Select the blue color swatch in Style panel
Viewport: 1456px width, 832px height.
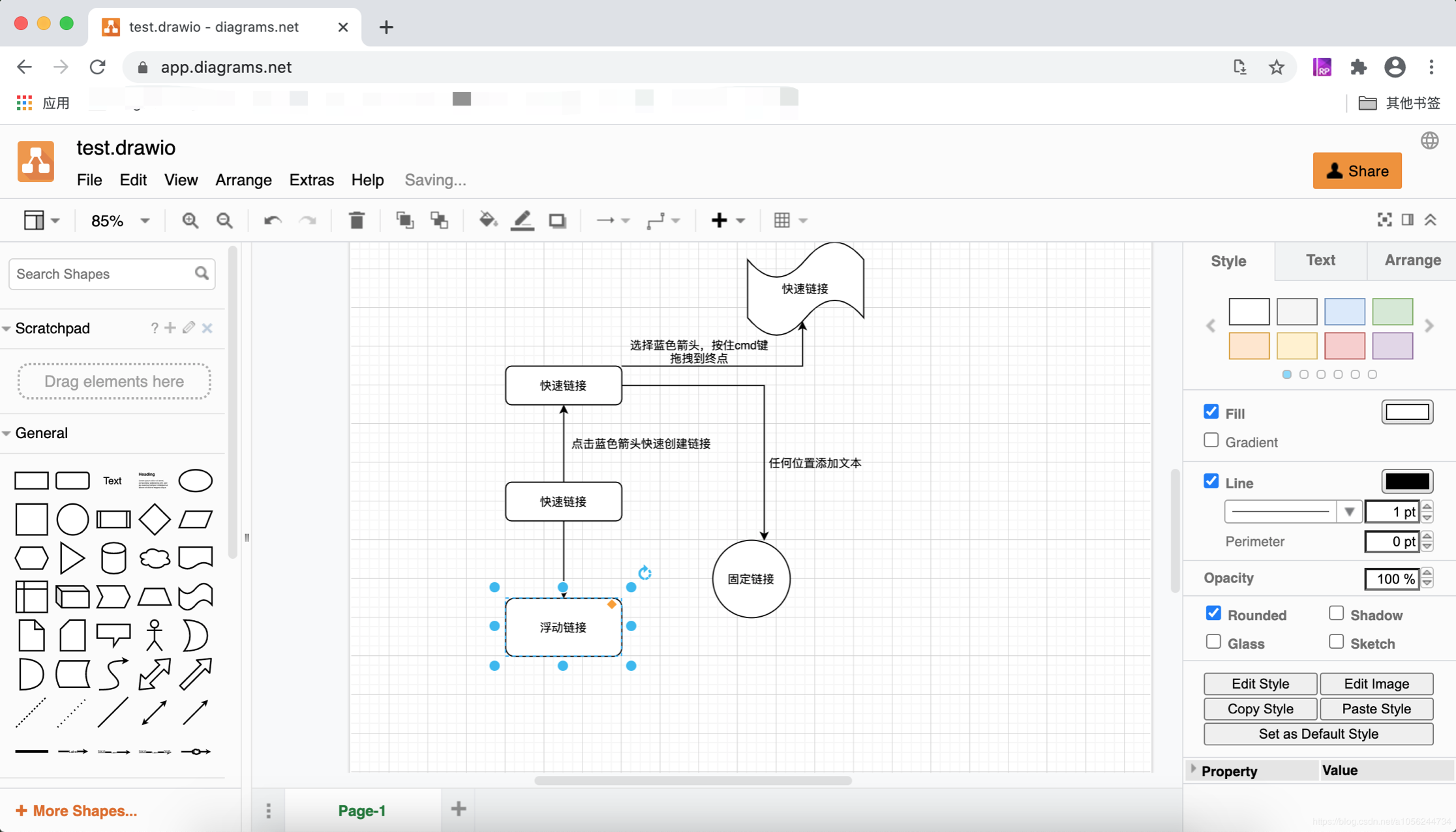pyautogui.click(x=1345, y=311)
